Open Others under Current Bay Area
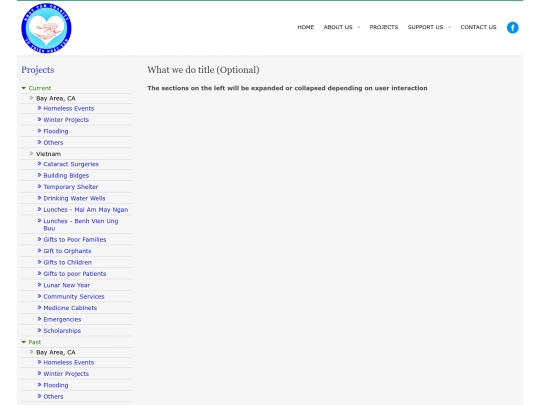 pyautogui.click(x=53, y=143)
